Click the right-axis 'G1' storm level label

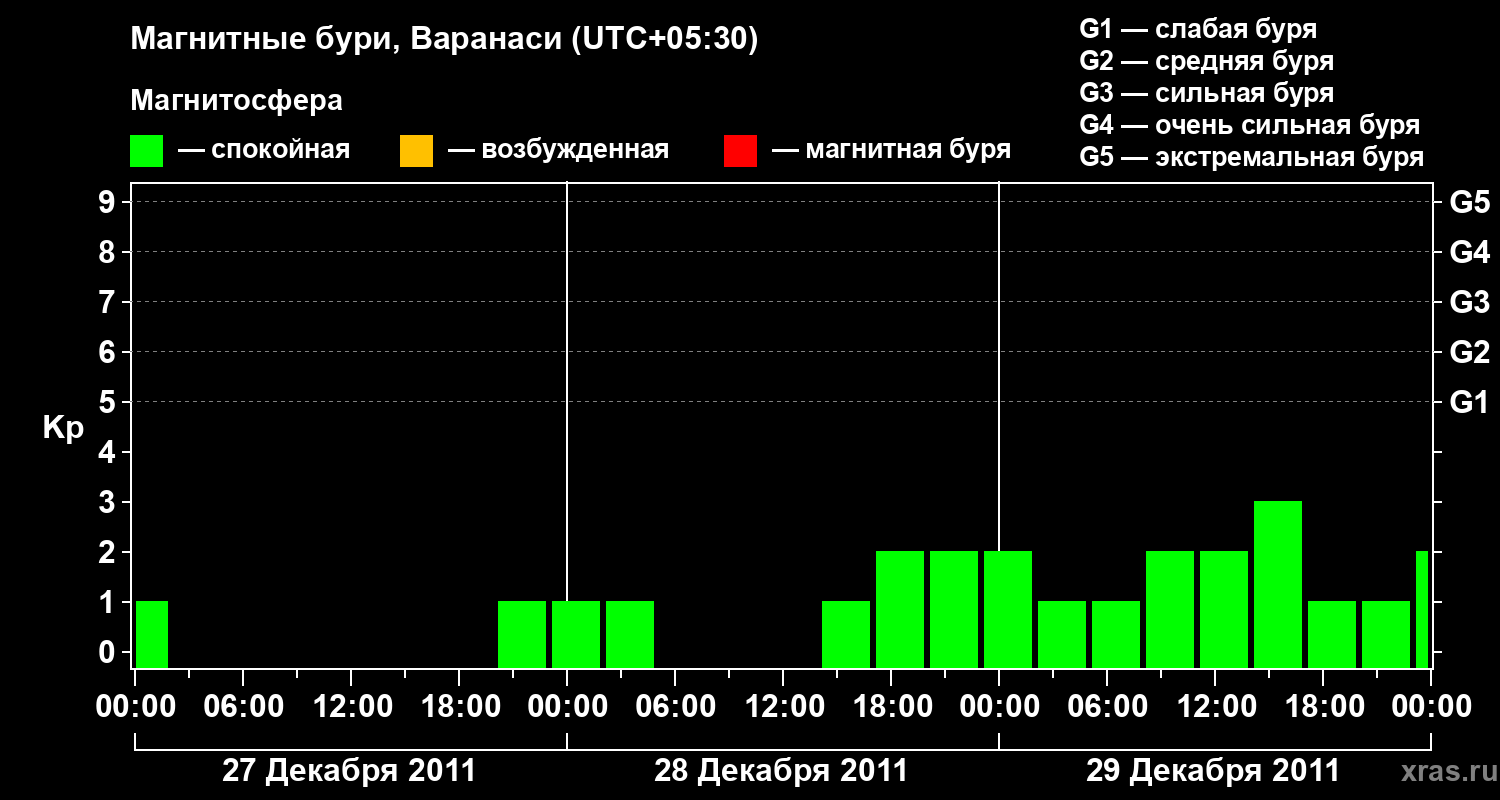coord(1469,403)
